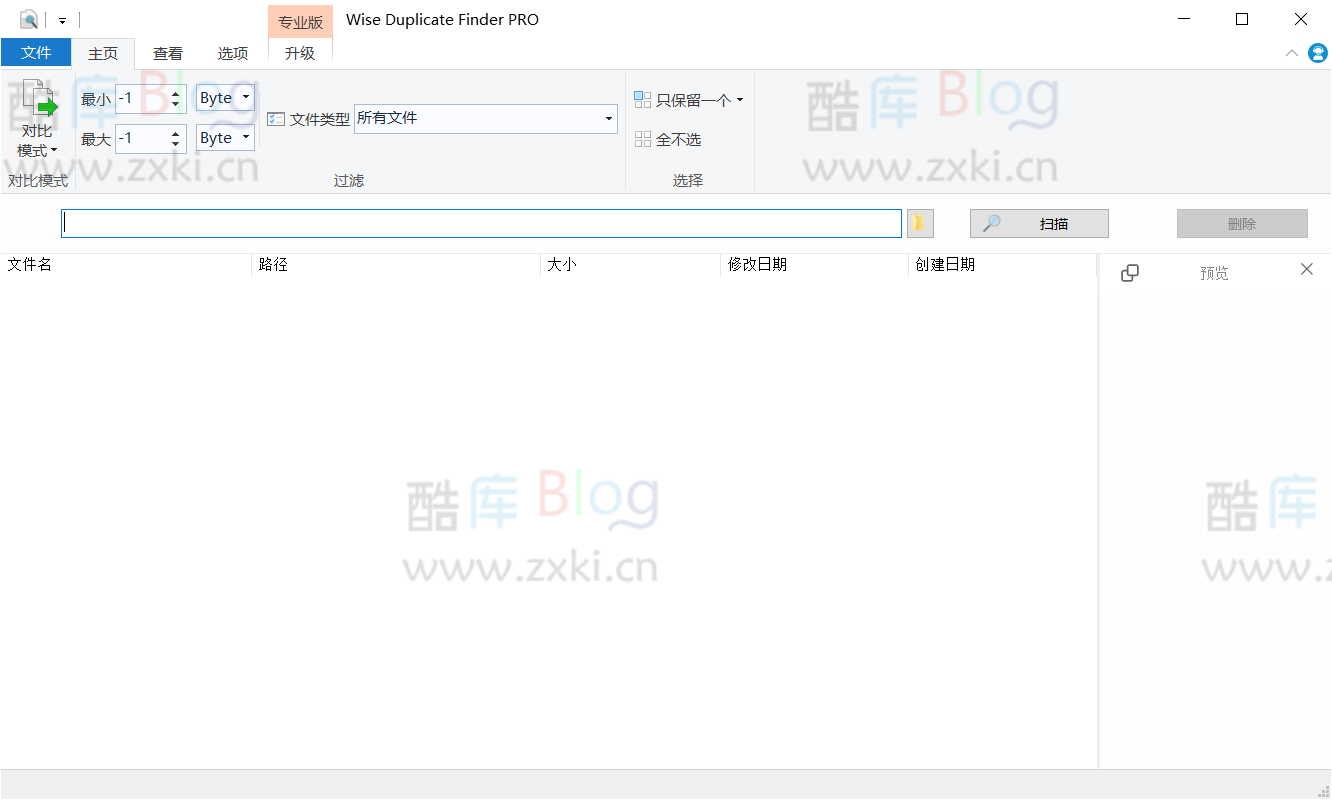The width and height of the screenshot is (1332, 800).
Task: Open the Byte unit dropdown for 最小 size
Action: coord(245,97)
